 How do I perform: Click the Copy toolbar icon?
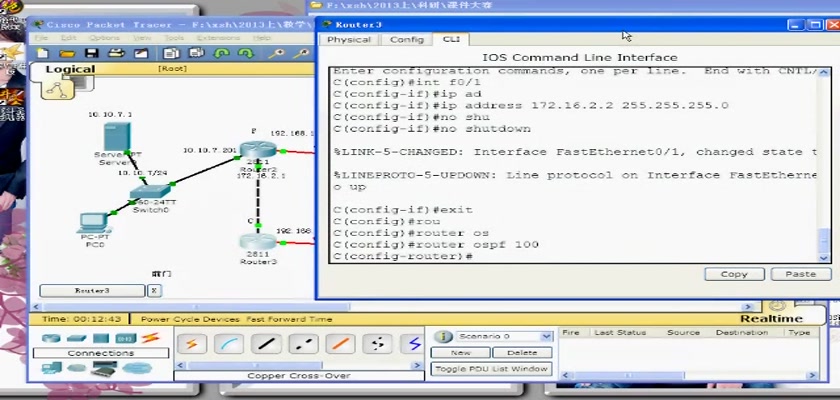[171, 53]
